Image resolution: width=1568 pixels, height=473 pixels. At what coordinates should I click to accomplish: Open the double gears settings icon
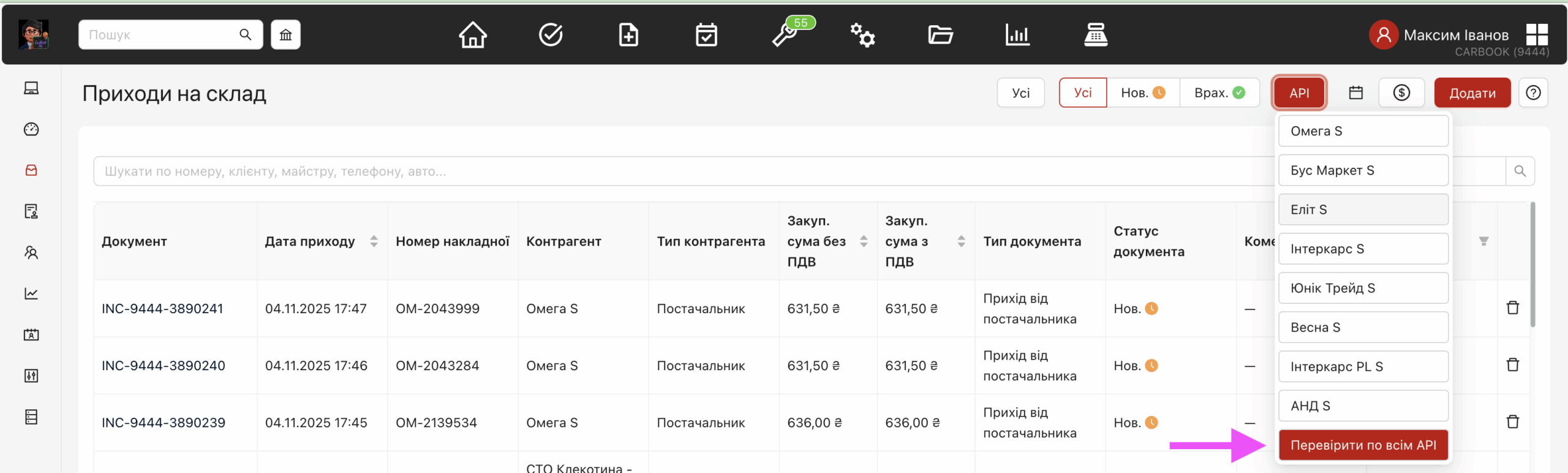[862, 35]
